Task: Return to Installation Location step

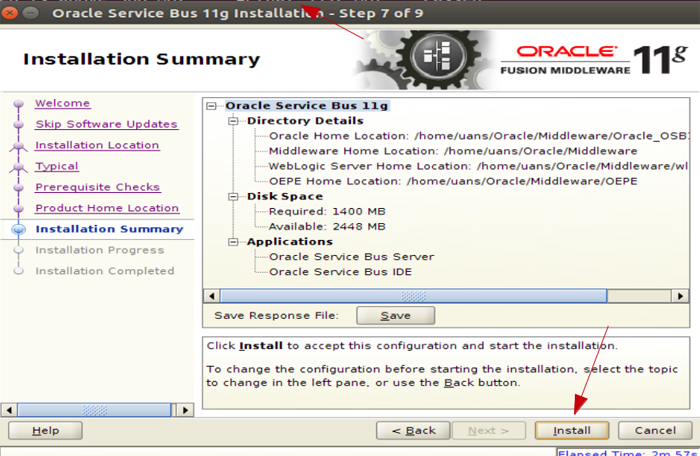Action: coord(97,145)
